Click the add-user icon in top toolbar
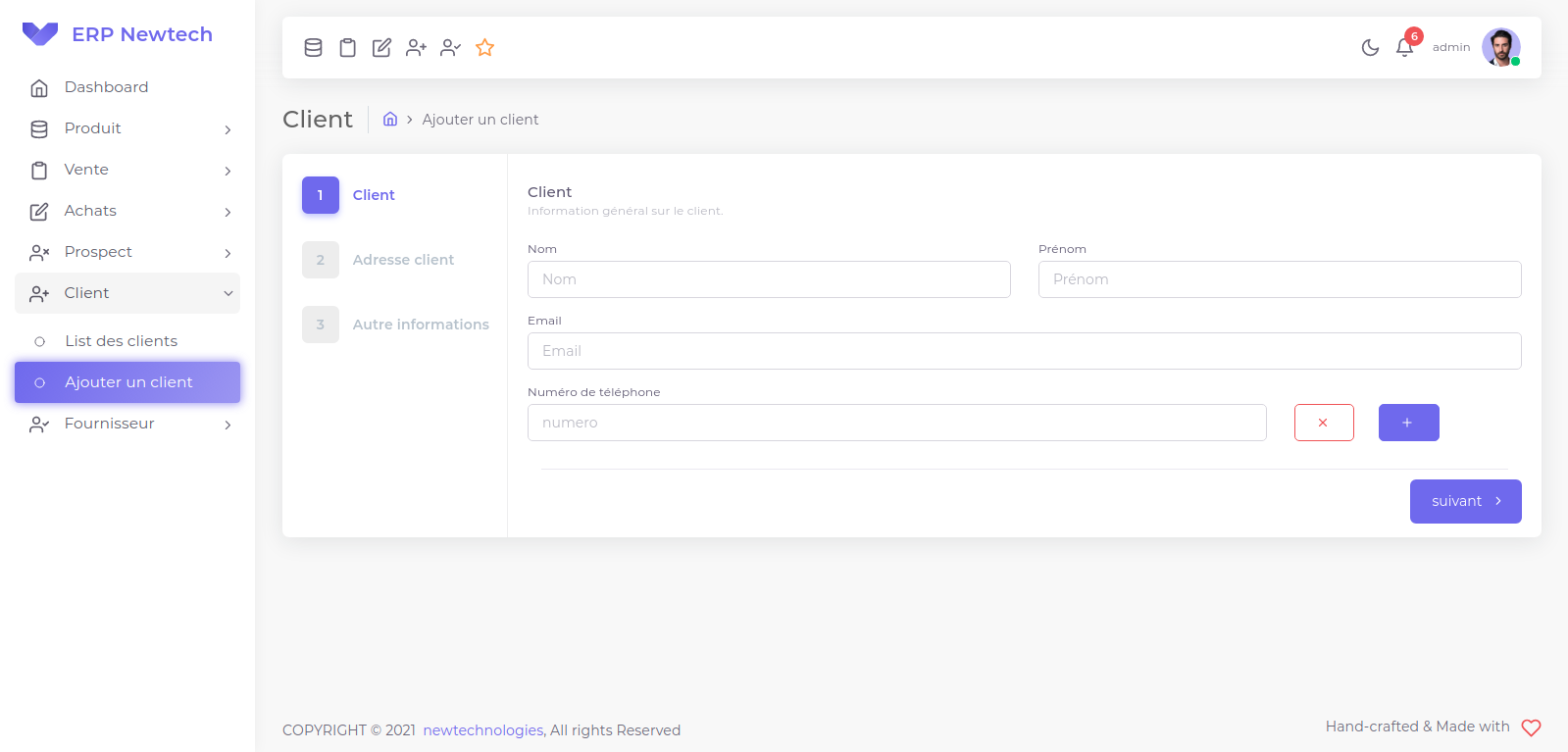This screenshot has height=752, width=1568. coord(416,47)
